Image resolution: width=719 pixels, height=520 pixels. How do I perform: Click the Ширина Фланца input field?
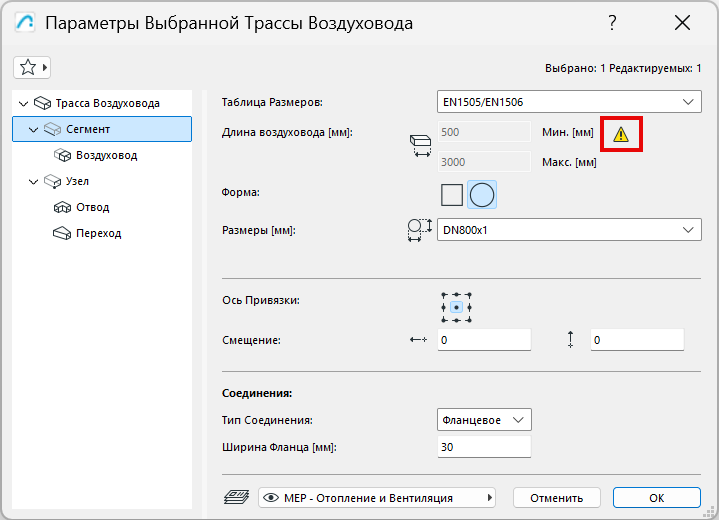click(484, 447)
